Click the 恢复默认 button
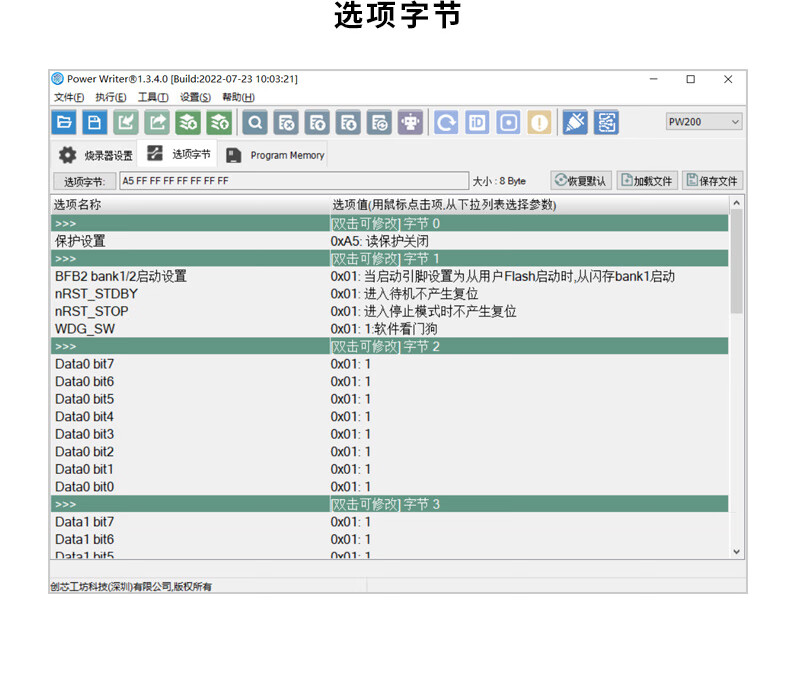This screenshot has height=674, width=796. (580, 181)
